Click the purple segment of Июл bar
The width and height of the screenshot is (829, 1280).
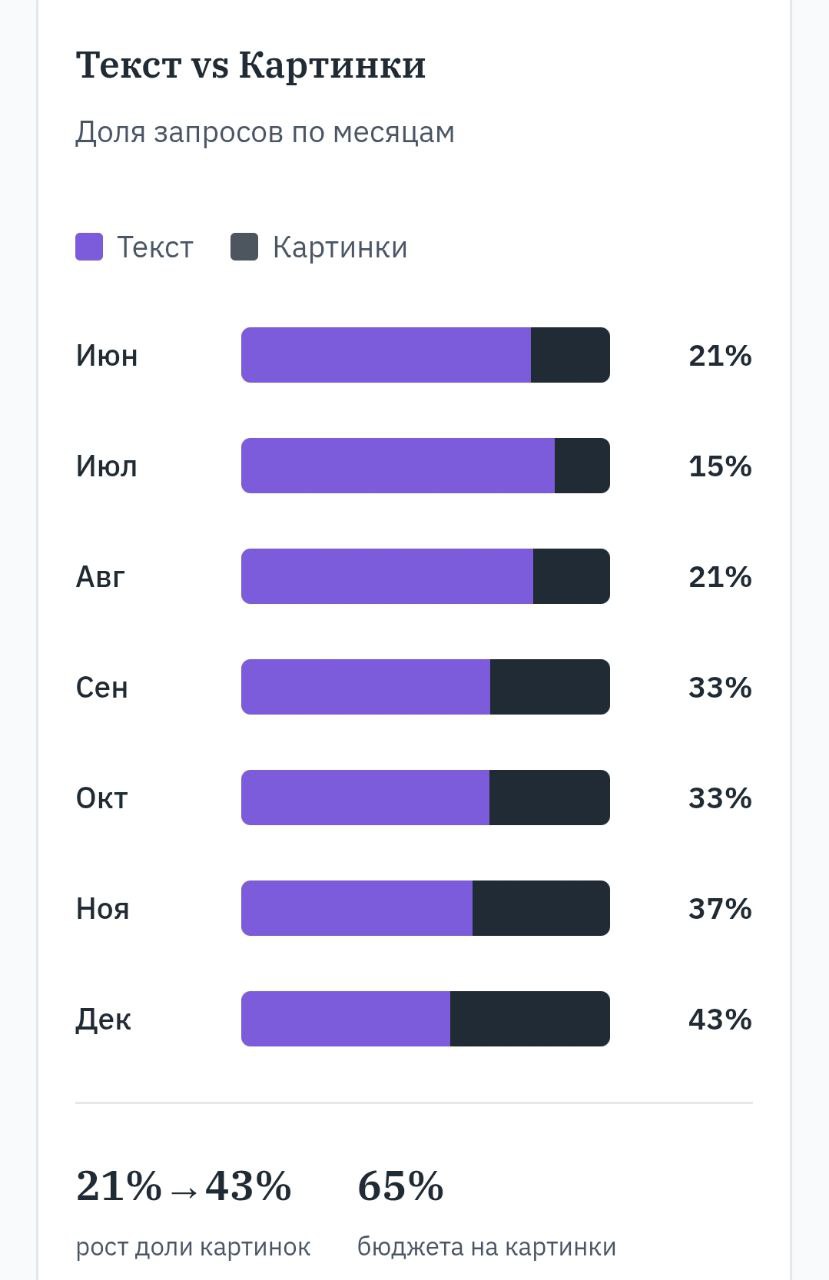pos(397,466)
